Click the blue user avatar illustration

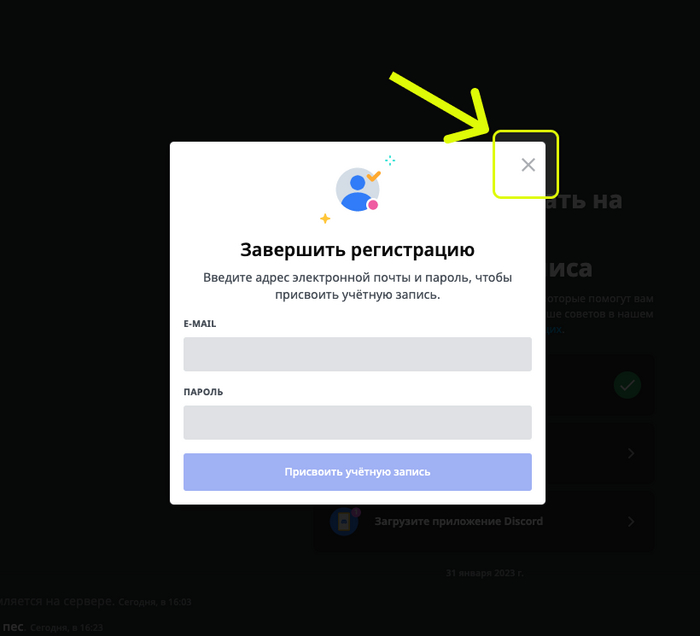pos(357,189)
